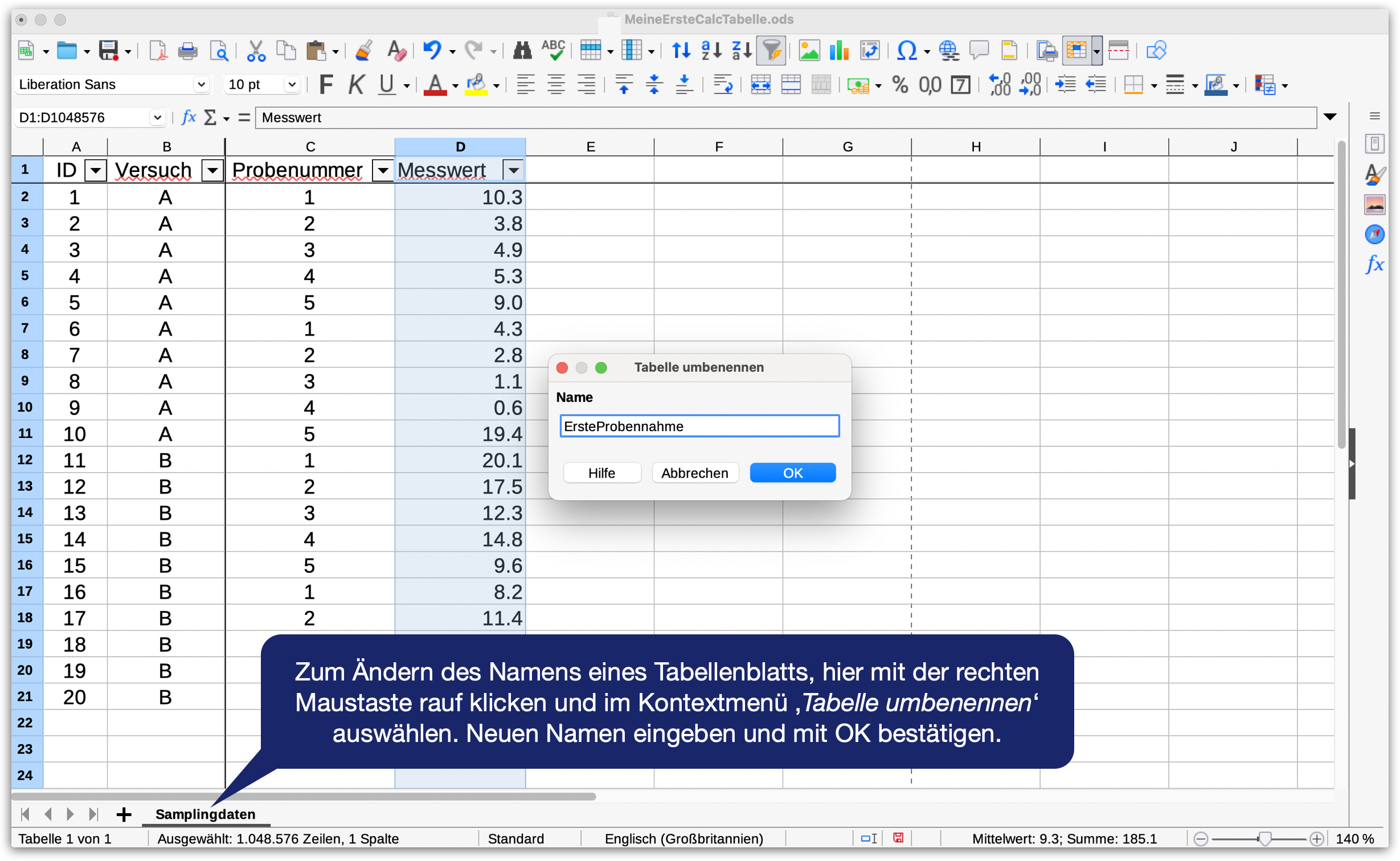
Task: Click the zoom slider handle in status bar
Action: 1264,838
